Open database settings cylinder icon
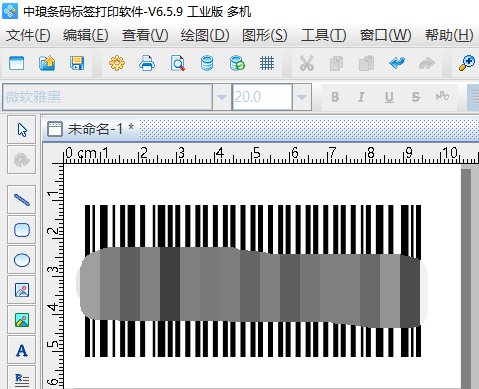This screenshot has width=479, height=389. click(x=207, y=63)
